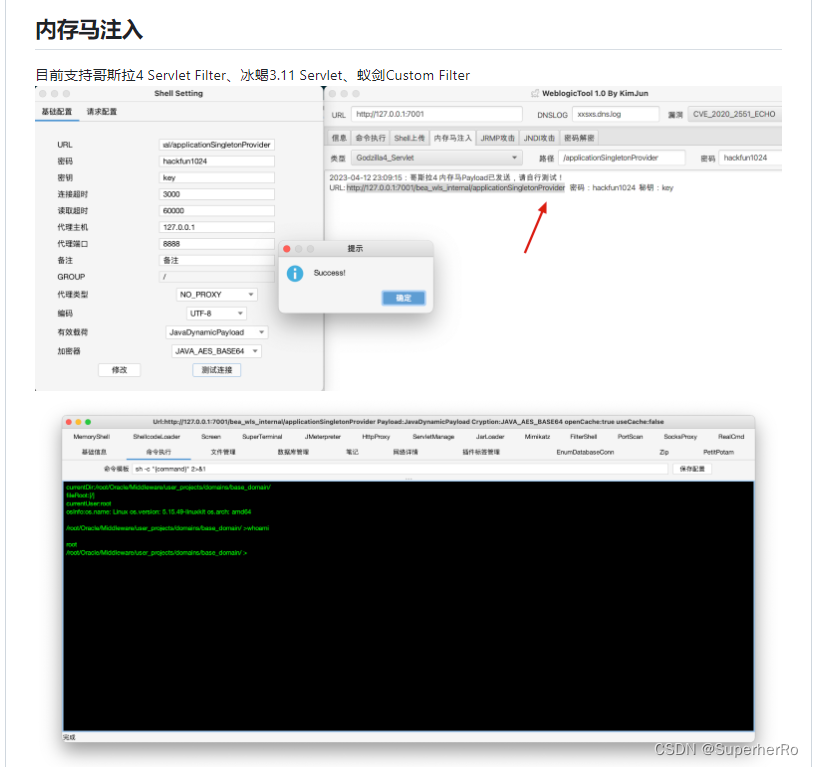Expand the JavaDynamicPayload payload dropdown
This screenshot has height=767, width=813.
[217, 332]
